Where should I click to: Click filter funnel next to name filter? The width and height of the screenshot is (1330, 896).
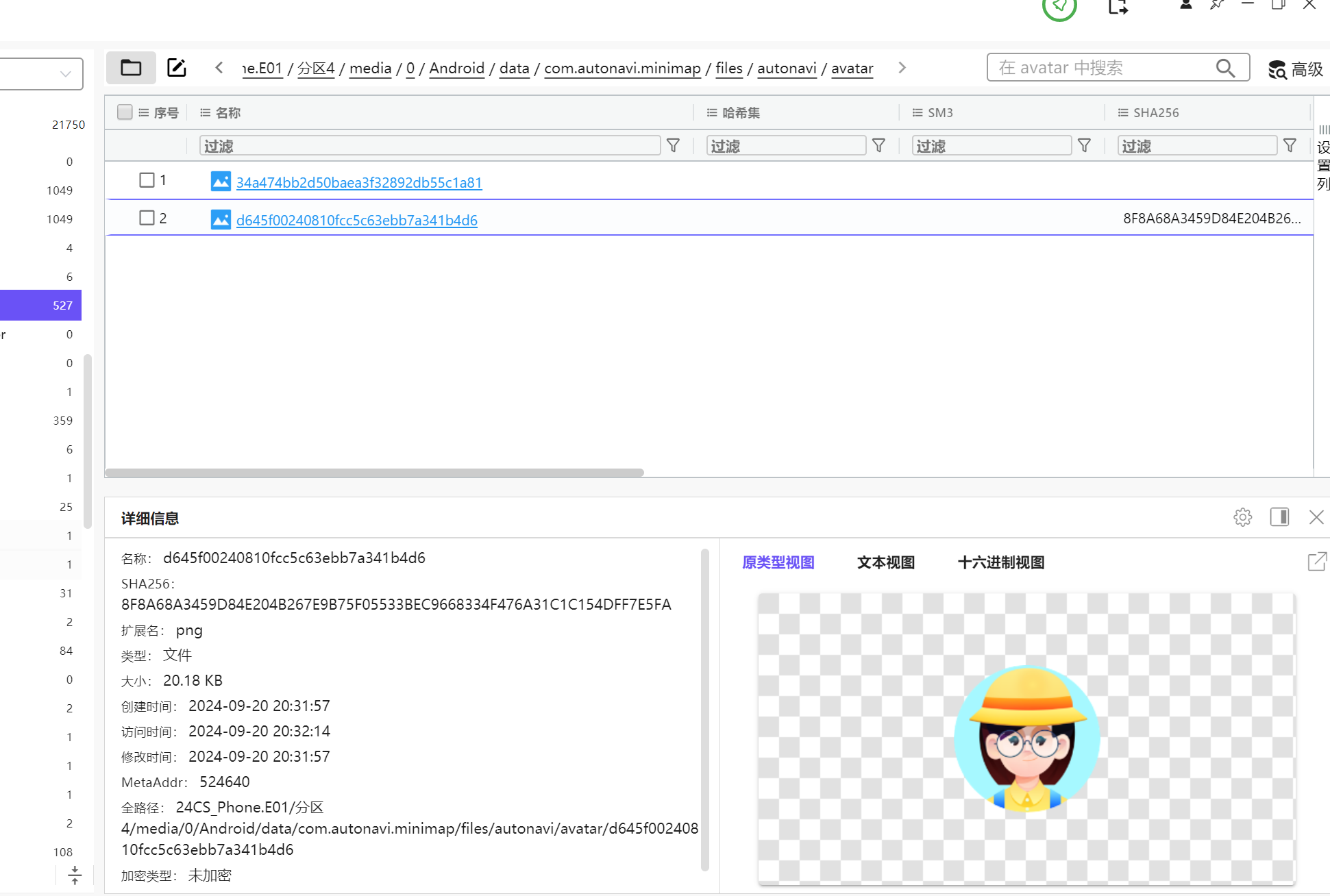pyautogui.click(x=674, y=146)
